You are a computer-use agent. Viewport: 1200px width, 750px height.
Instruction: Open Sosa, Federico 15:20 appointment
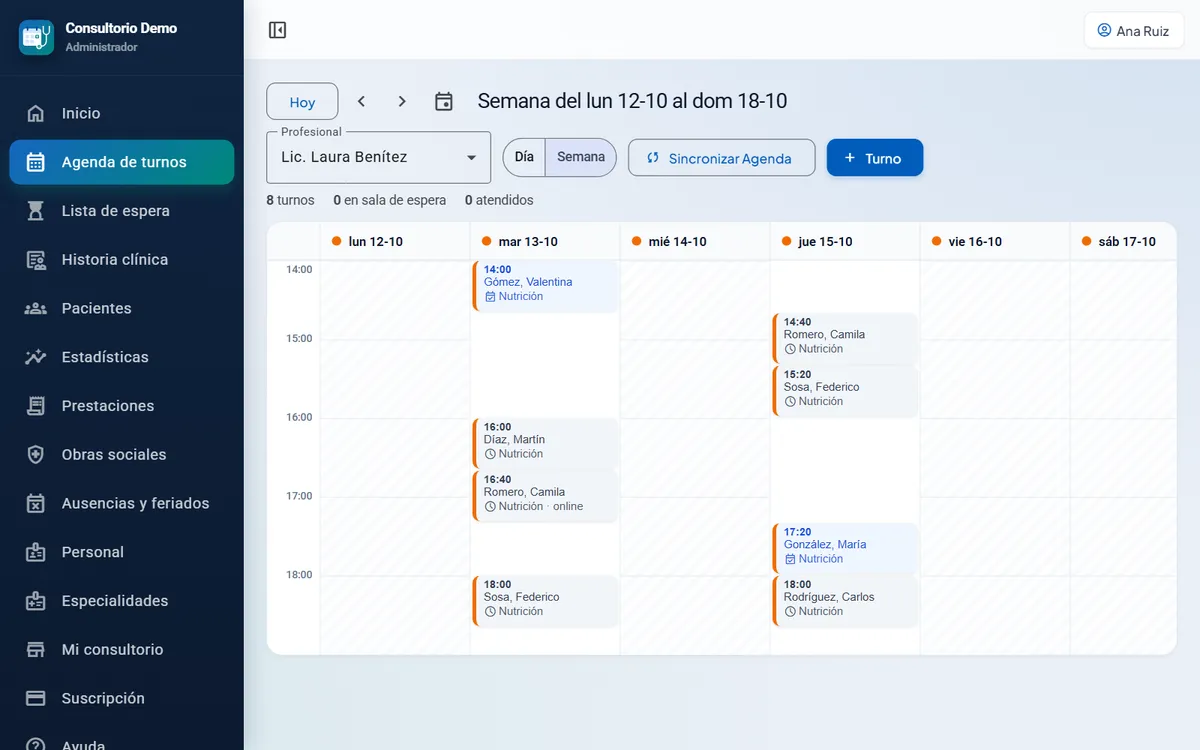point(846,391)
